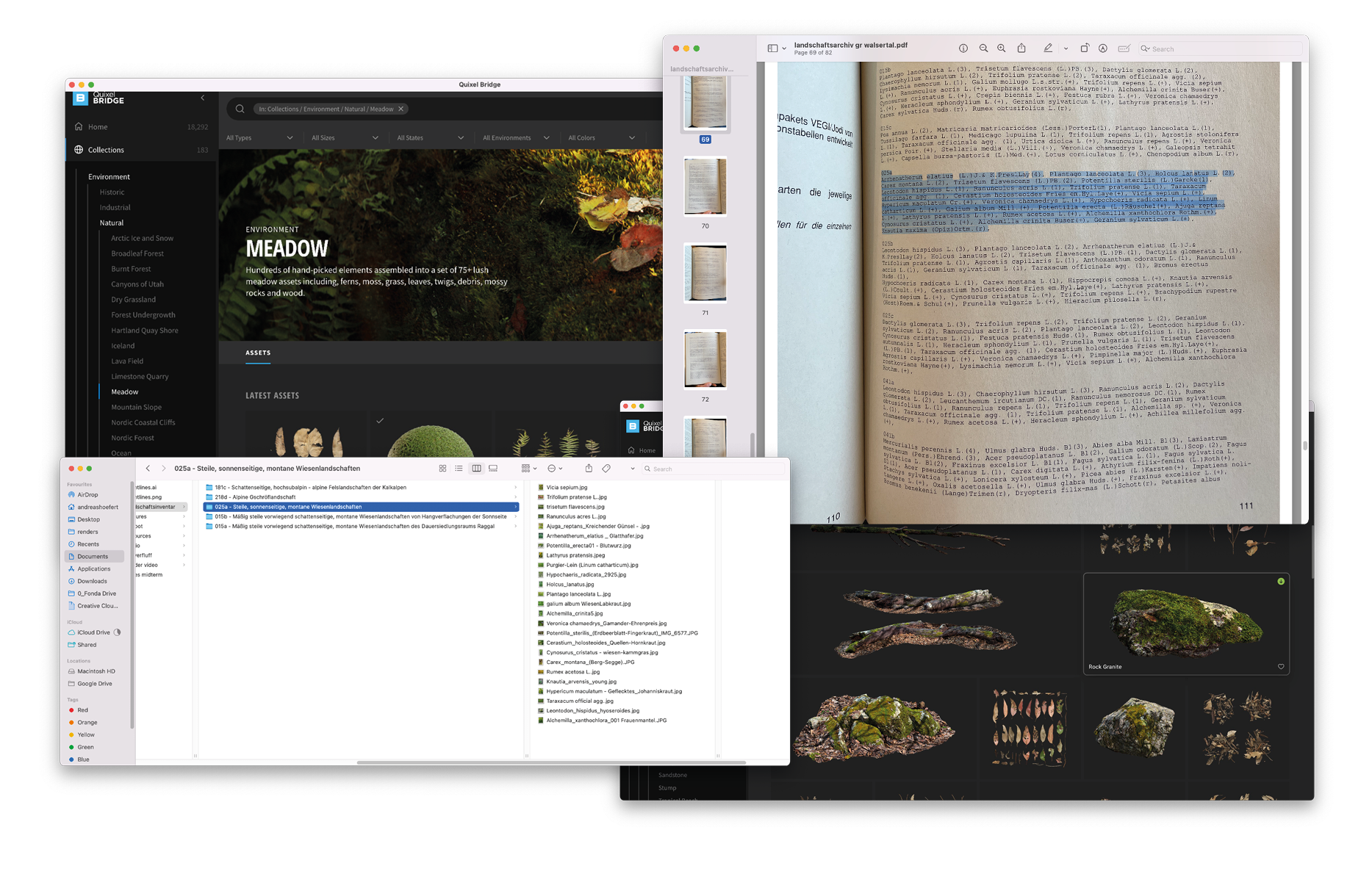This screenshot has width=1372, height=888.
Task: Open Collections in the Bridge sidebar
Action: (106, 150)
